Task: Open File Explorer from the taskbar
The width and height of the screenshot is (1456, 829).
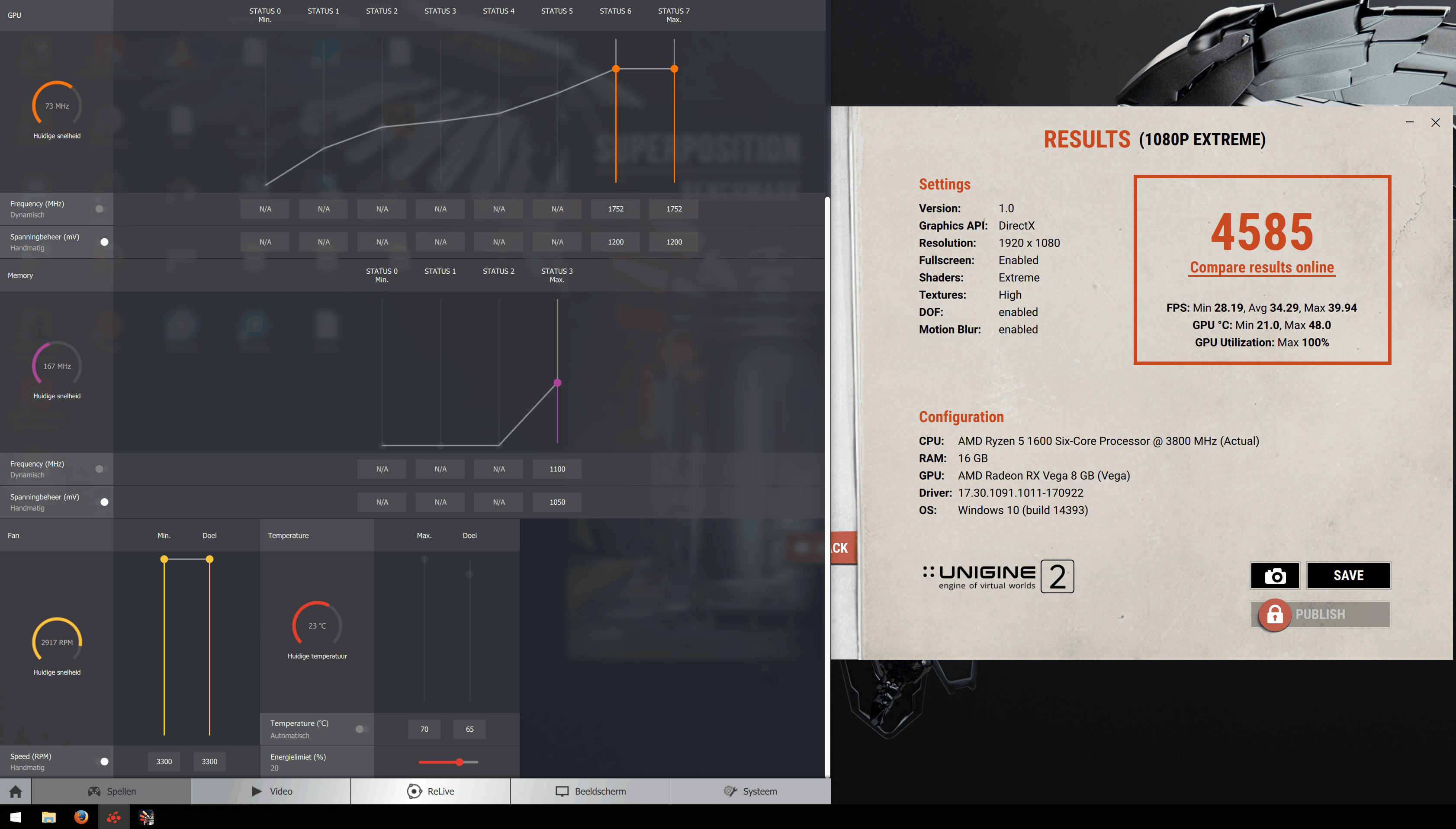Action: point(48,817)
